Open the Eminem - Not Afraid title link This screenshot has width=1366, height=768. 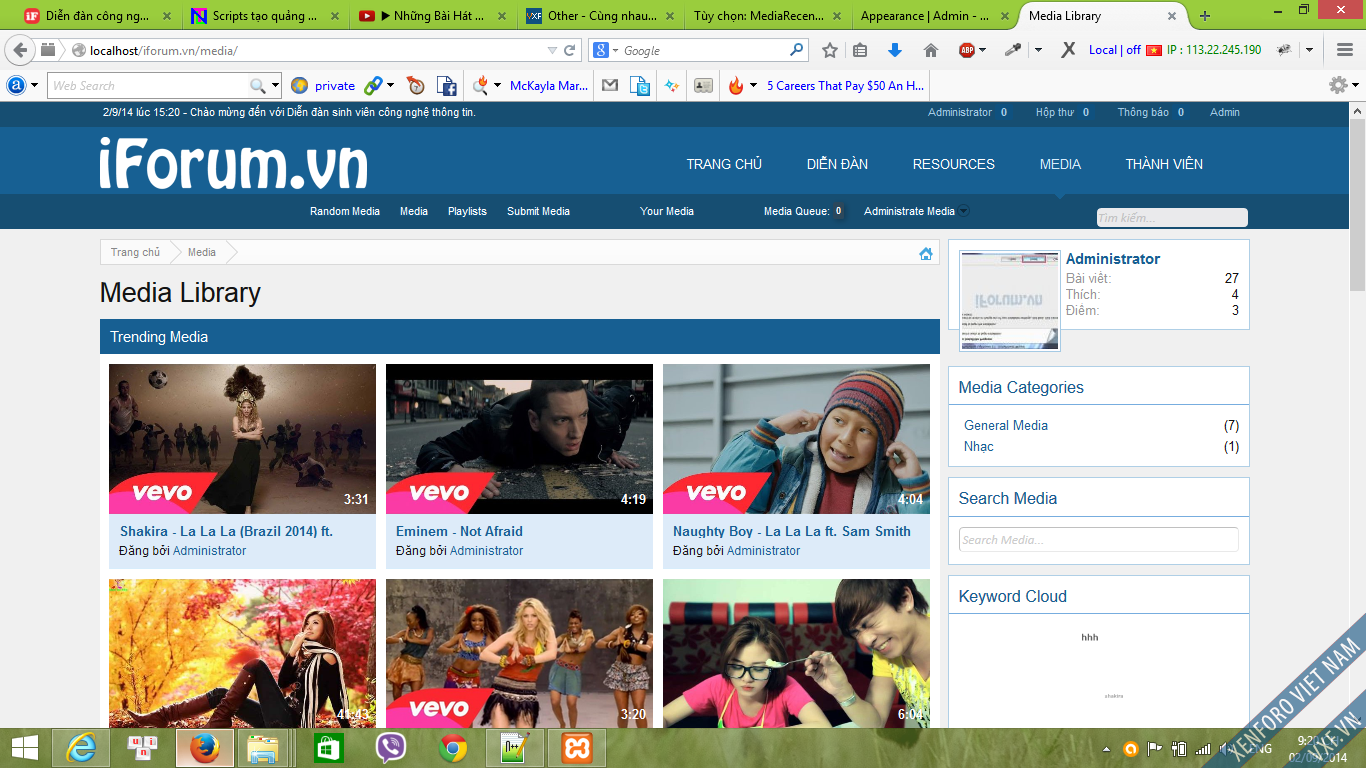[459, 531]
